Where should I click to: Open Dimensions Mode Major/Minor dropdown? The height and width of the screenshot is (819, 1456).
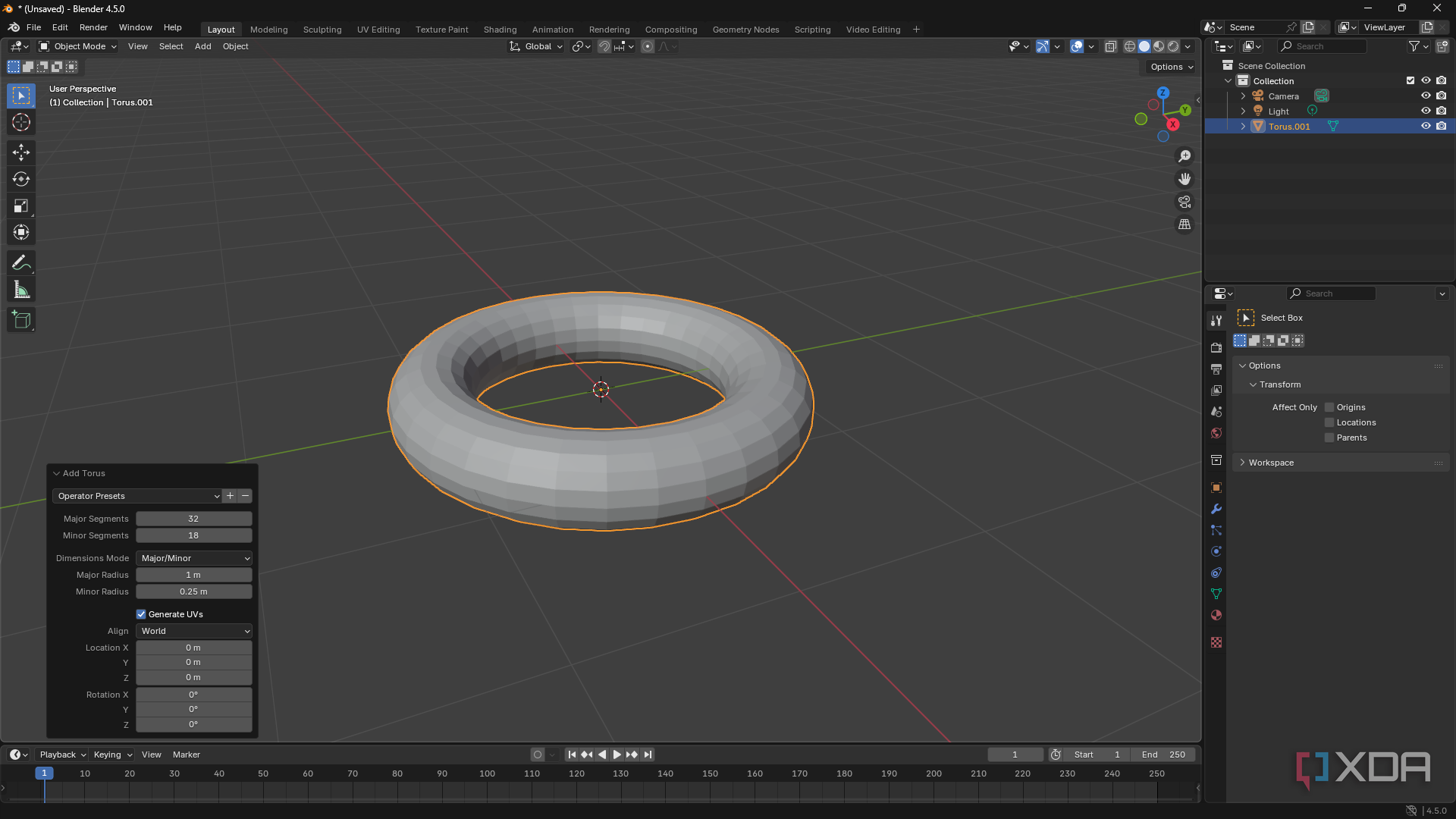[x=194, y=558]
